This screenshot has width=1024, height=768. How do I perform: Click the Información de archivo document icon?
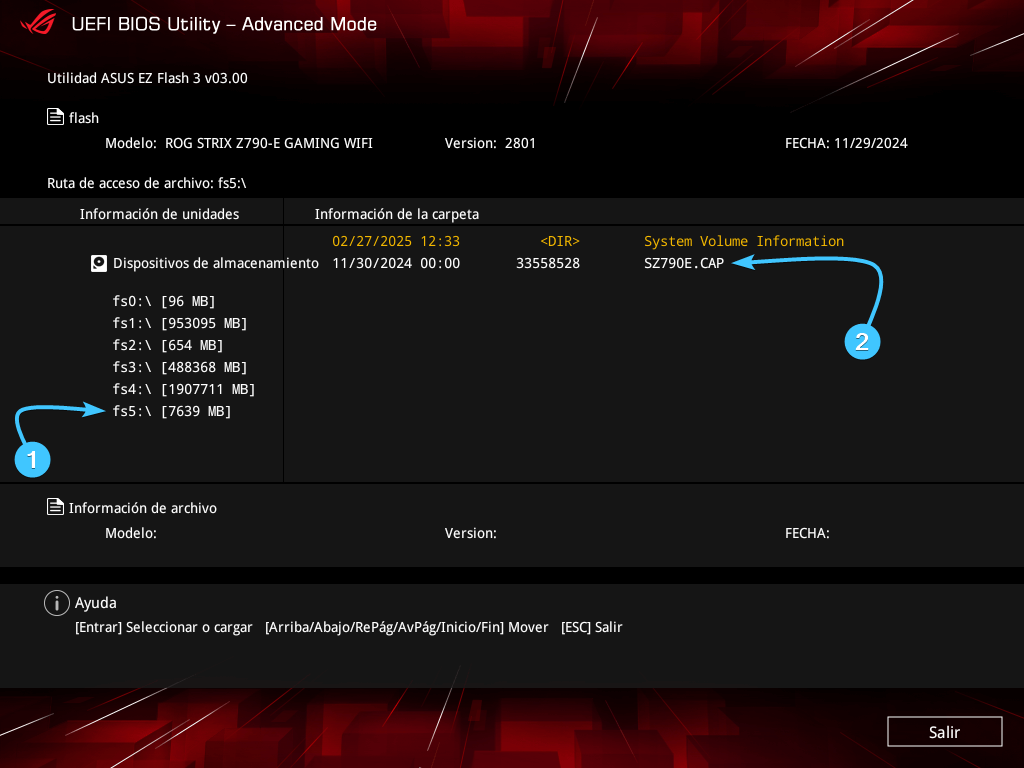pyautogui.click(x=56, y=507)
